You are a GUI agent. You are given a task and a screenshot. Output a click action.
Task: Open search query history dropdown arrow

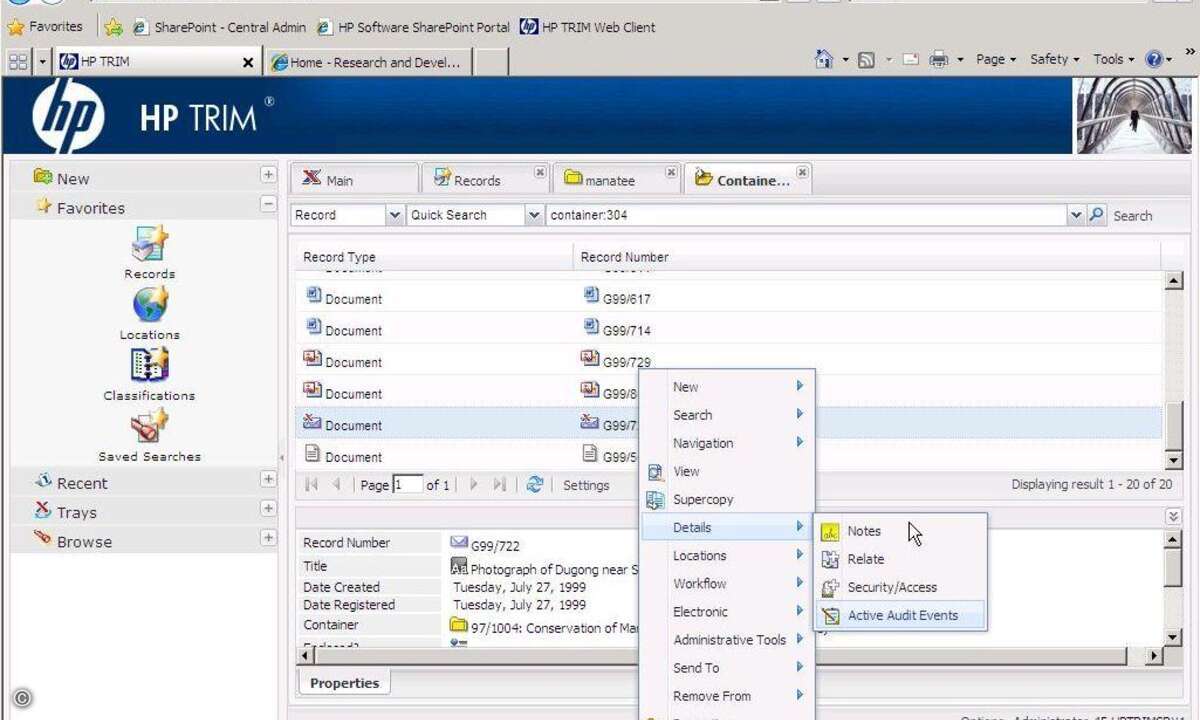point(1076,215)
